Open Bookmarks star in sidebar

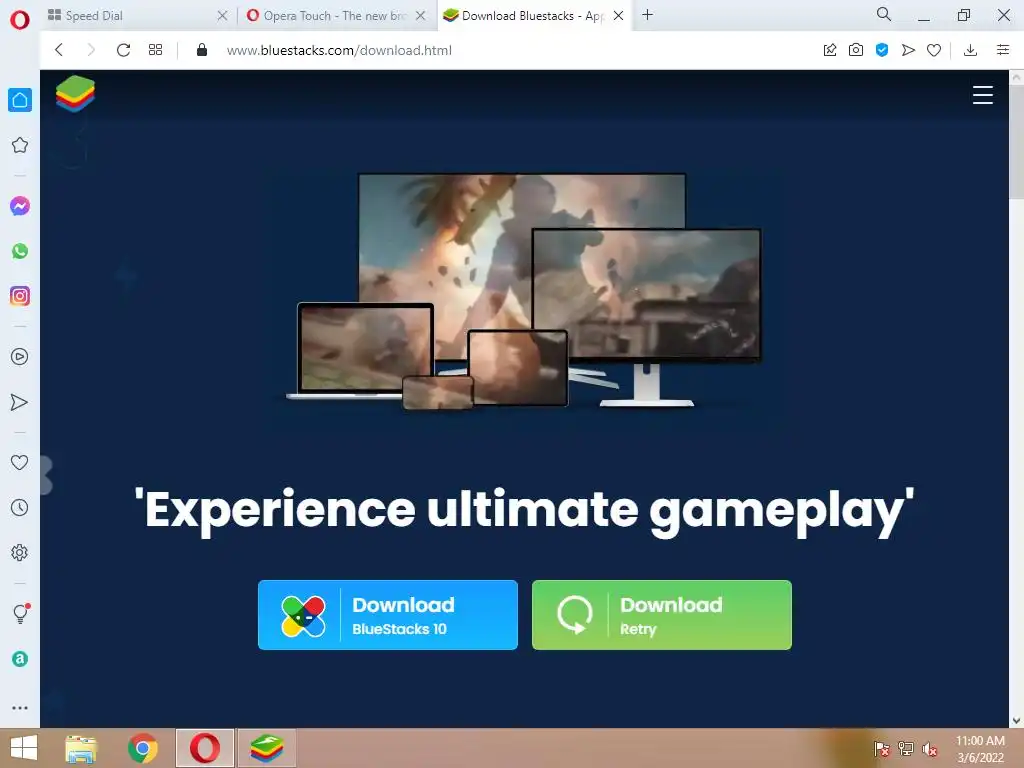(20, 145)
